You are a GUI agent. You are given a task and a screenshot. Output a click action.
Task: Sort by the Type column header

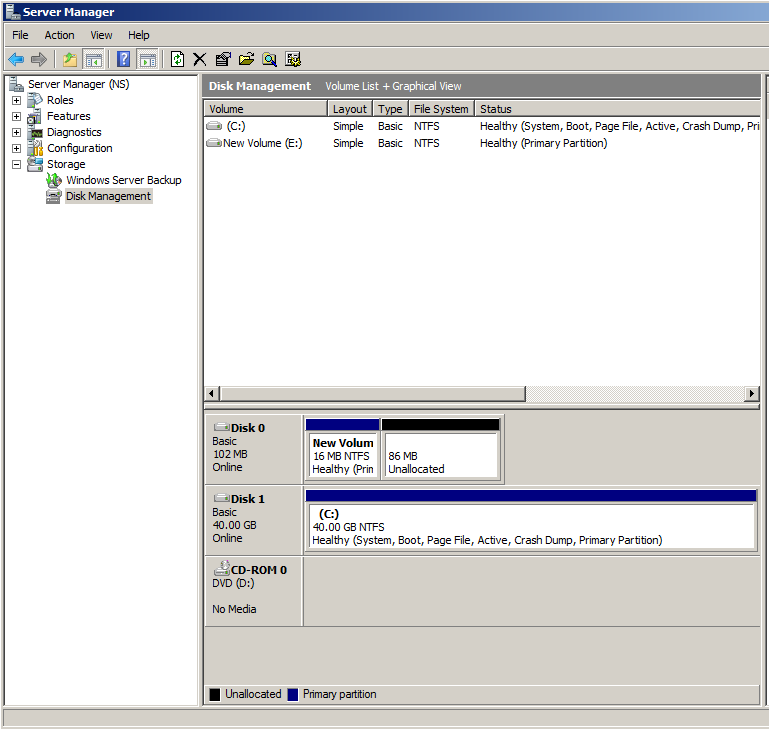390,108
